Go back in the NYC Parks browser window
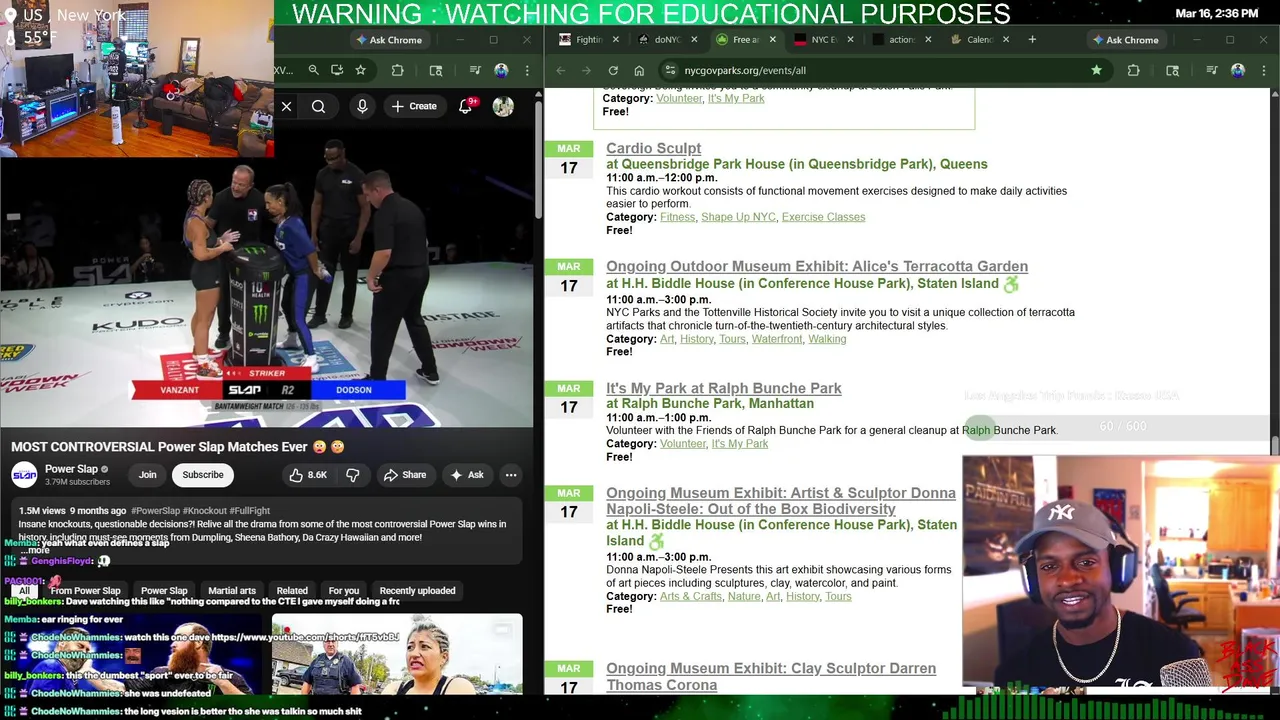The image size is (1280, 720). (560, 70)
